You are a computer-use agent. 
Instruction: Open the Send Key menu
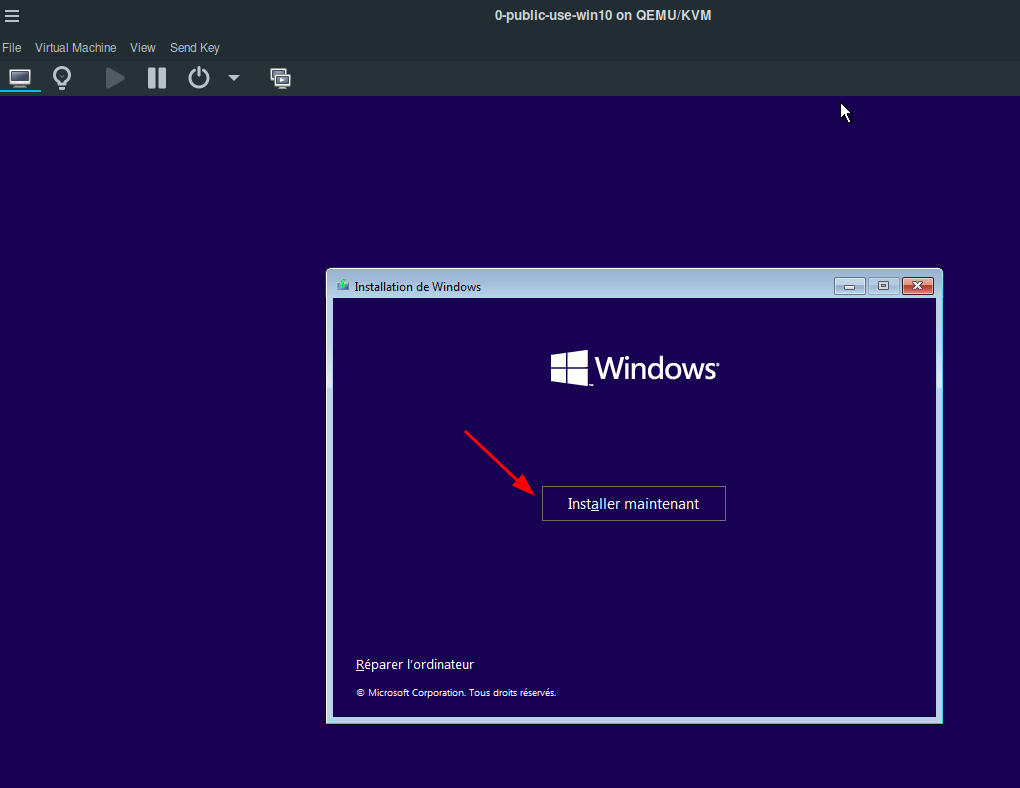click(x=194, y=48)
